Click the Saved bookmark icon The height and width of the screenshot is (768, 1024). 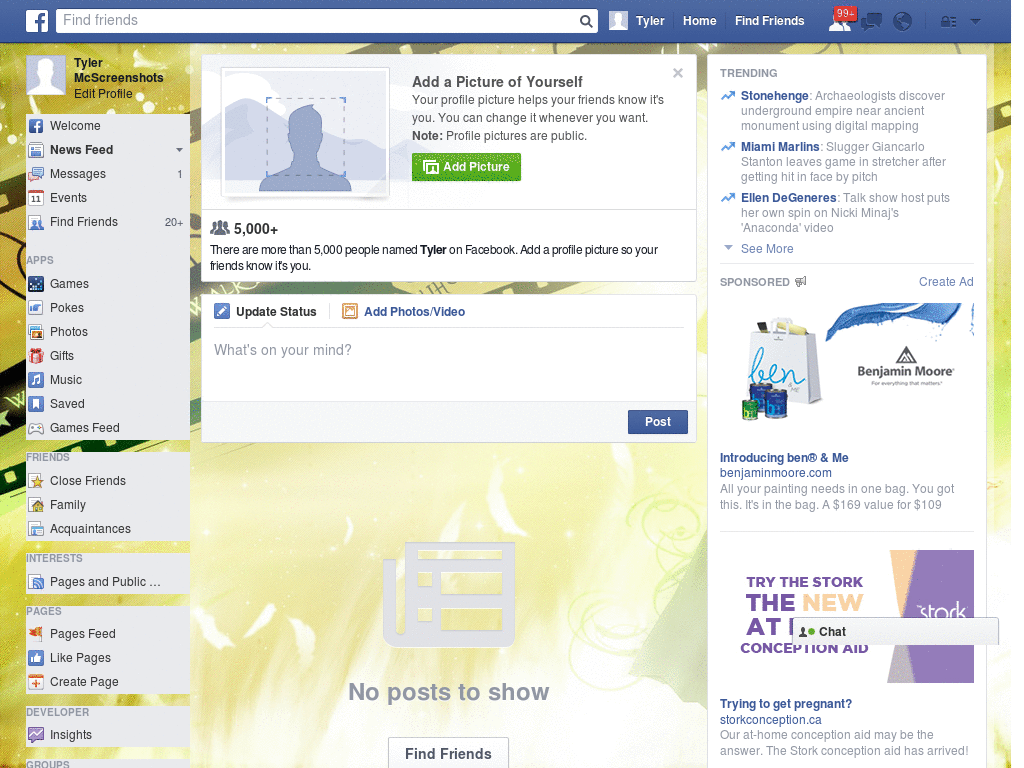tap(37, 404)
